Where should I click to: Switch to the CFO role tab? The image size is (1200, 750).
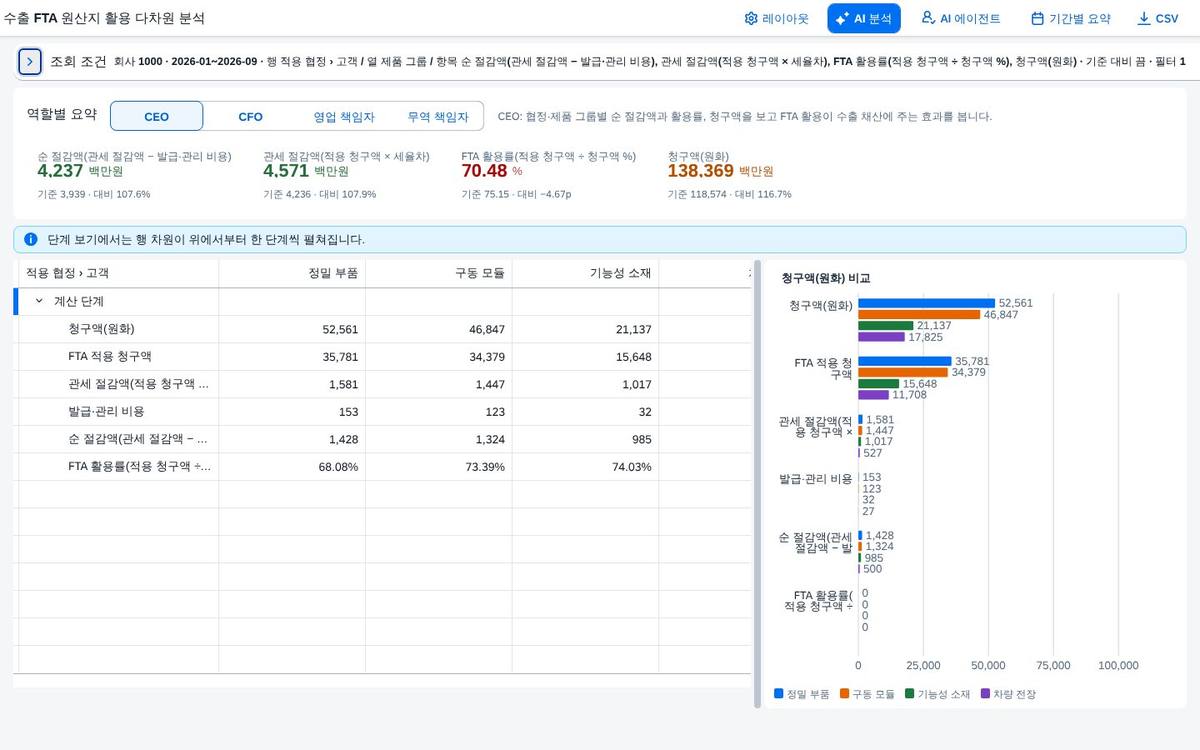point(250,116)
